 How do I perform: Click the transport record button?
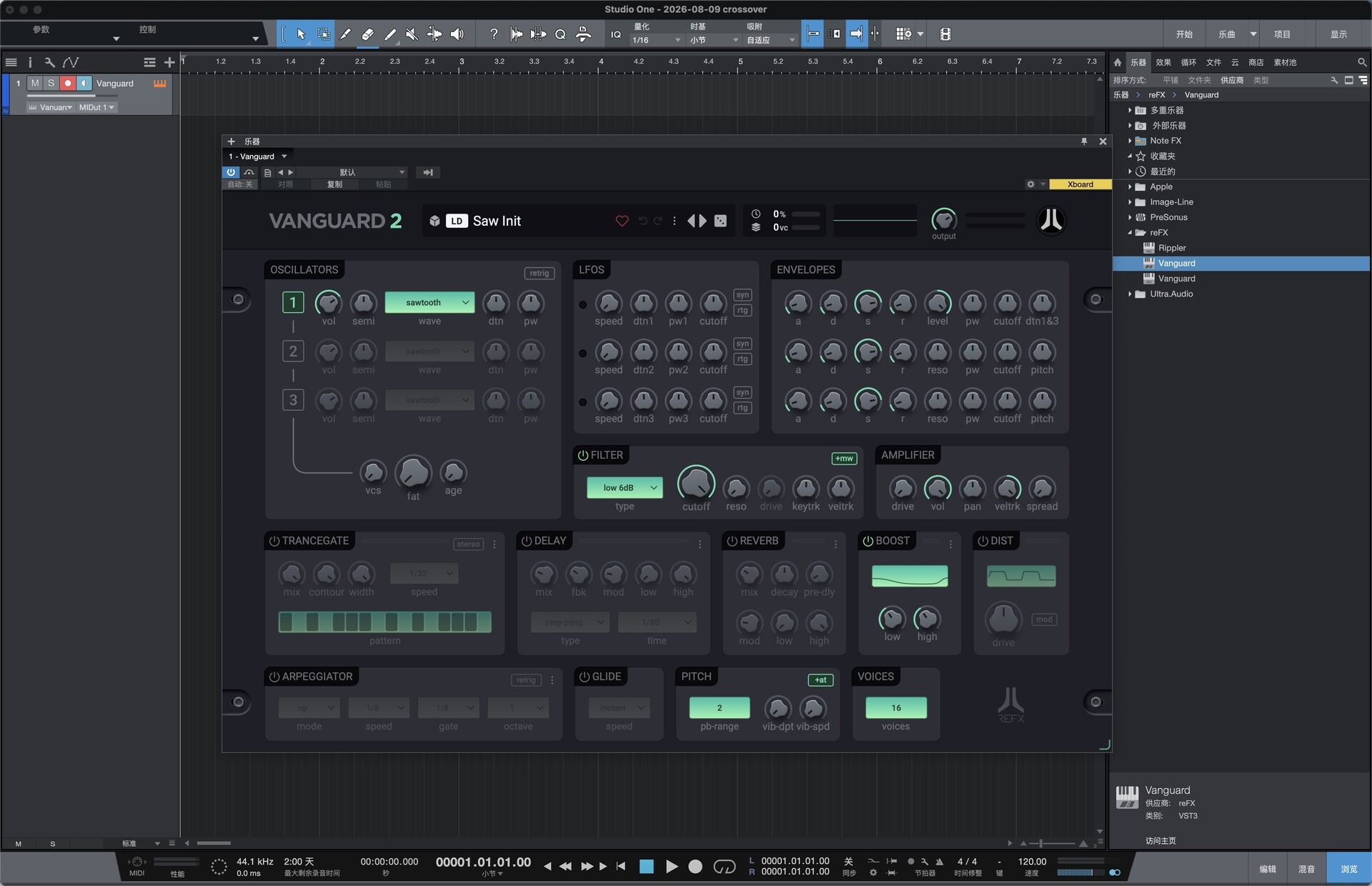pos(695,867)
